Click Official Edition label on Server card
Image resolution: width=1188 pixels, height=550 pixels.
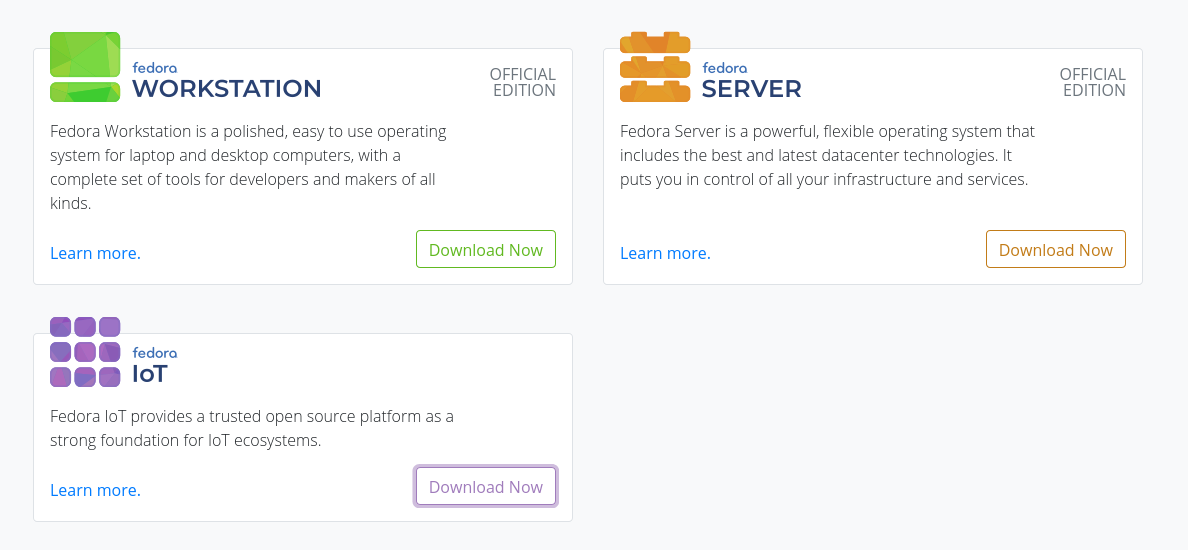coord(1093,83)
